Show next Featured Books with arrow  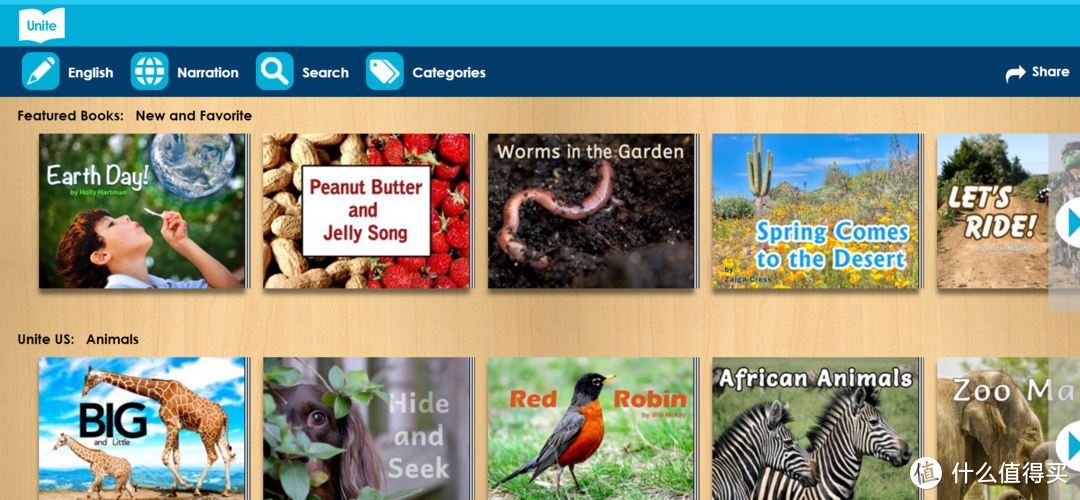click(1068, 222)
